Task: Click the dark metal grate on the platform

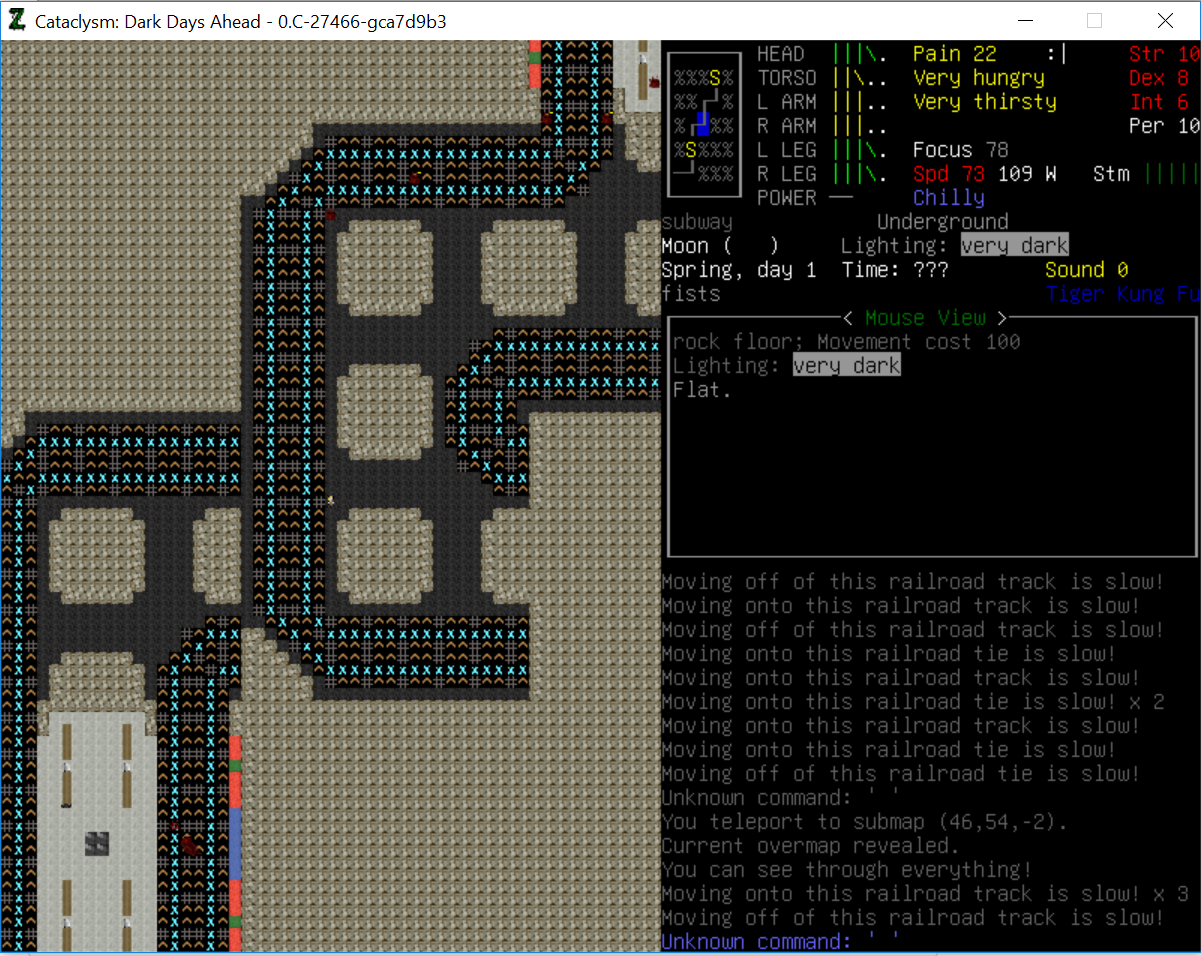Action: pos(97,843)
